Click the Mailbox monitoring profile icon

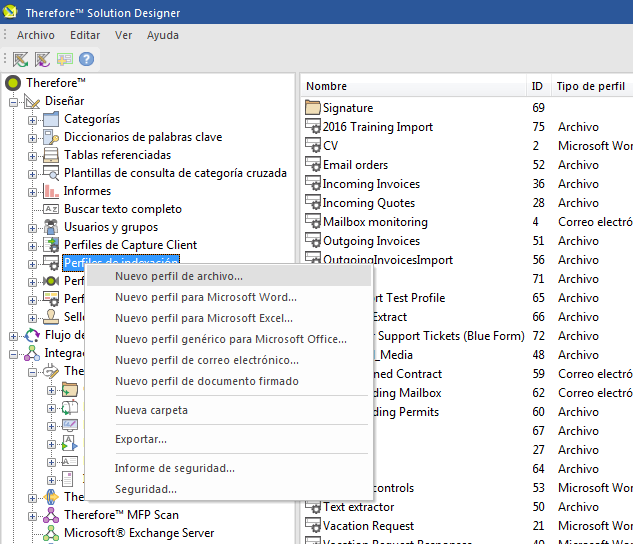[312, 222]
